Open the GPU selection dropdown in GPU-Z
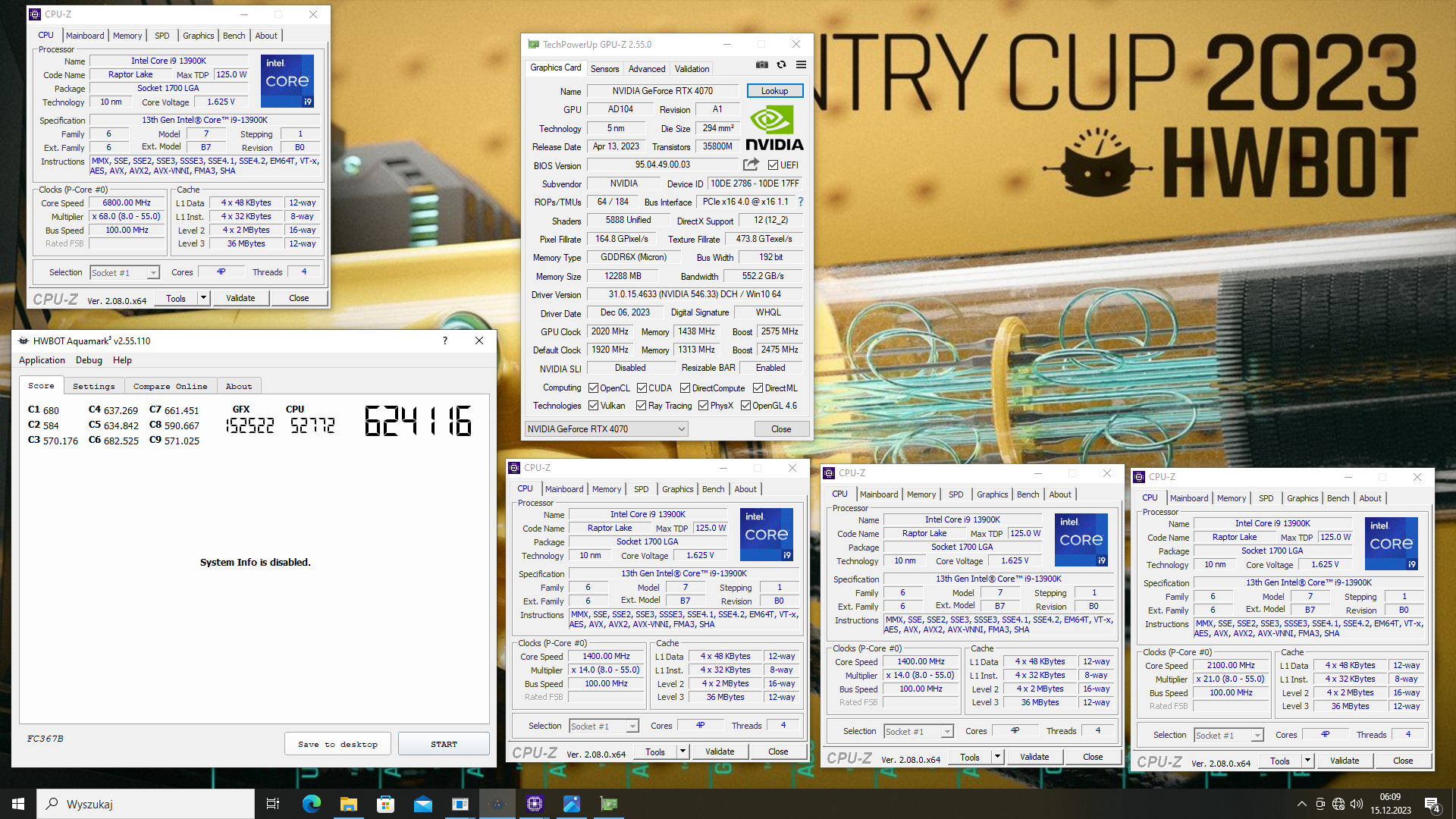Viewport: 1456px width, 819px height. click(606, 429)
